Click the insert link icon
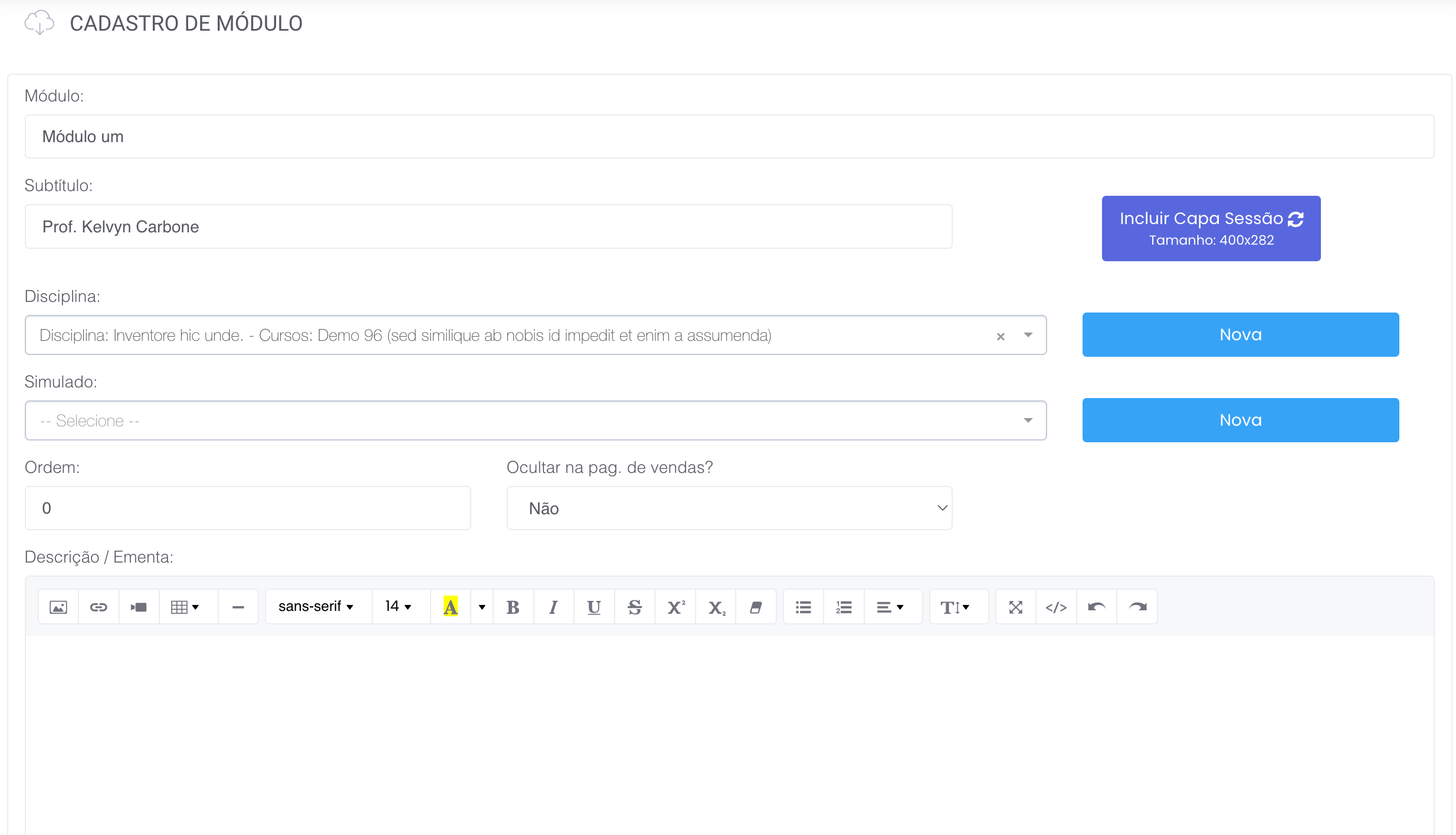The image size is (1456, 835). [x=99, y=607]
